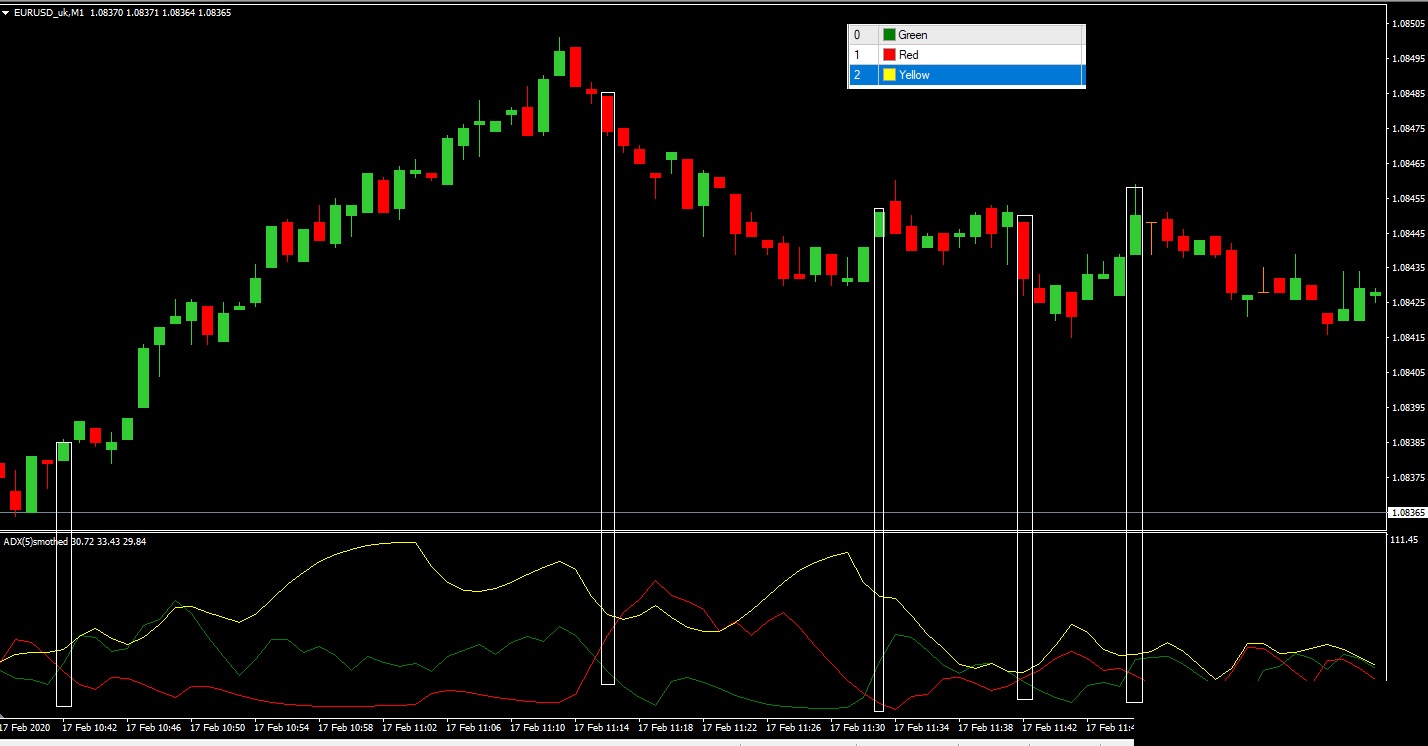This screenshot has width=1428, height=746.
Task: Click index 0 cell in the color list
Action: [x=863, y=35]
